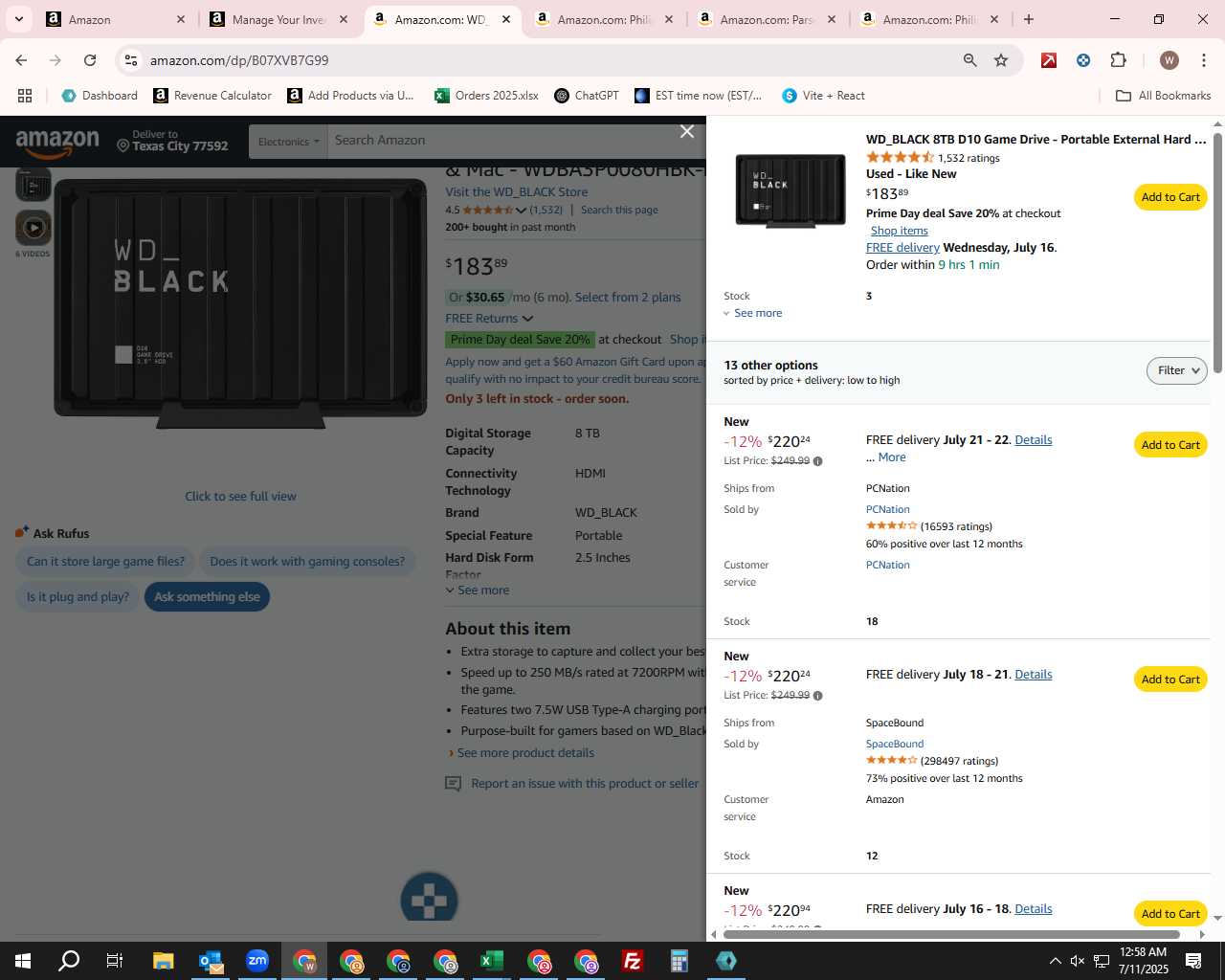Open File Explorer from taskbar
This screenshot has width=1225, height=980.
(163, 961)
